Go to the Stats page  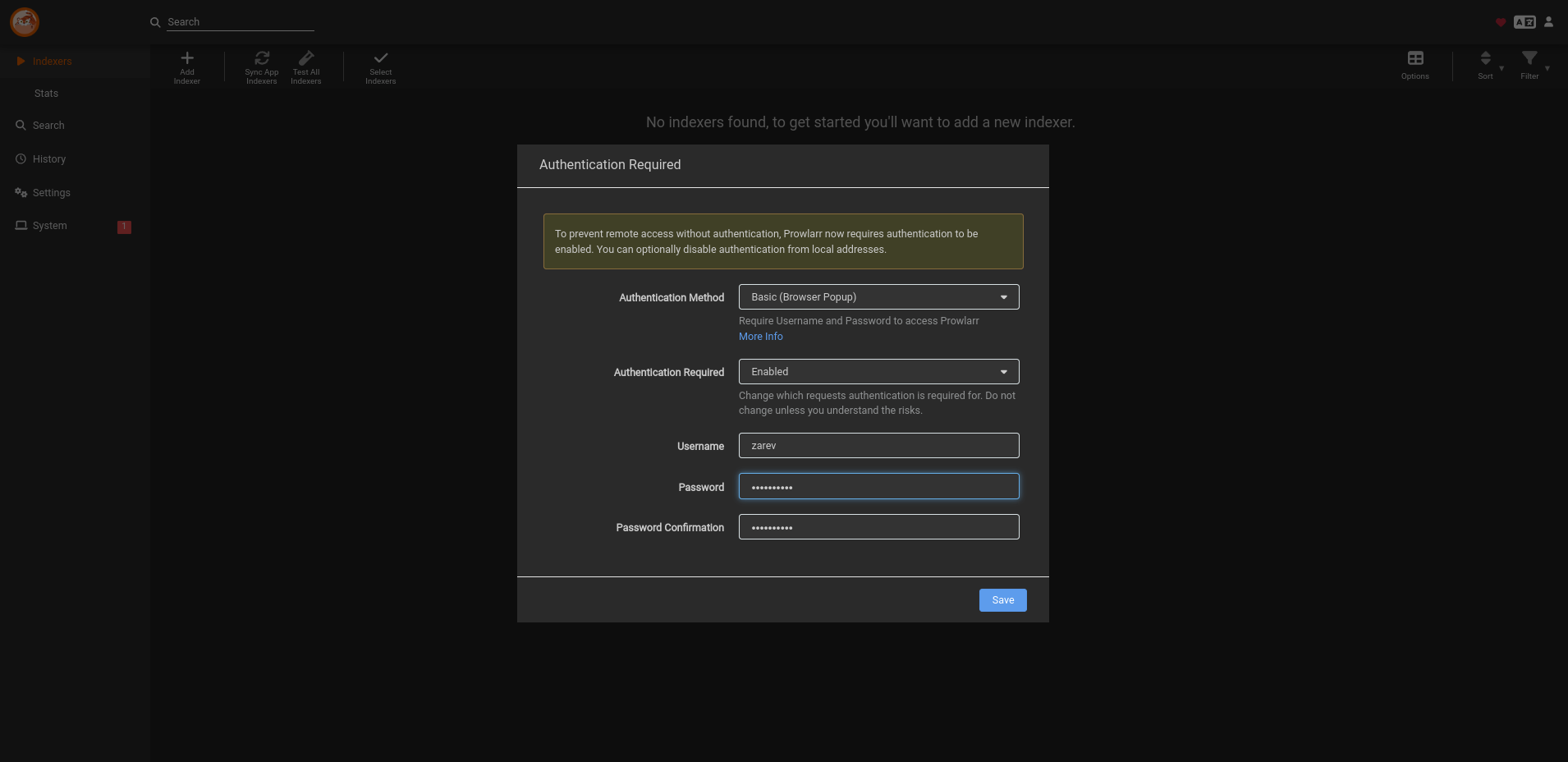click(x=46, y=93)
